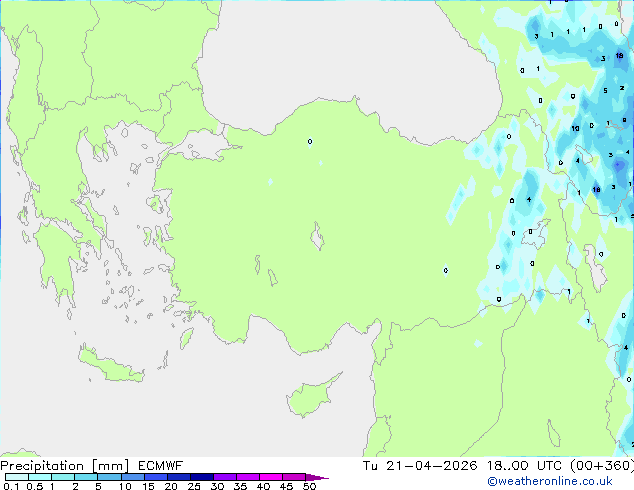The height and width of the screenshot is (490, 634).
Task: Click the 1–2 mm legend swatch
Action: (63, 477)
